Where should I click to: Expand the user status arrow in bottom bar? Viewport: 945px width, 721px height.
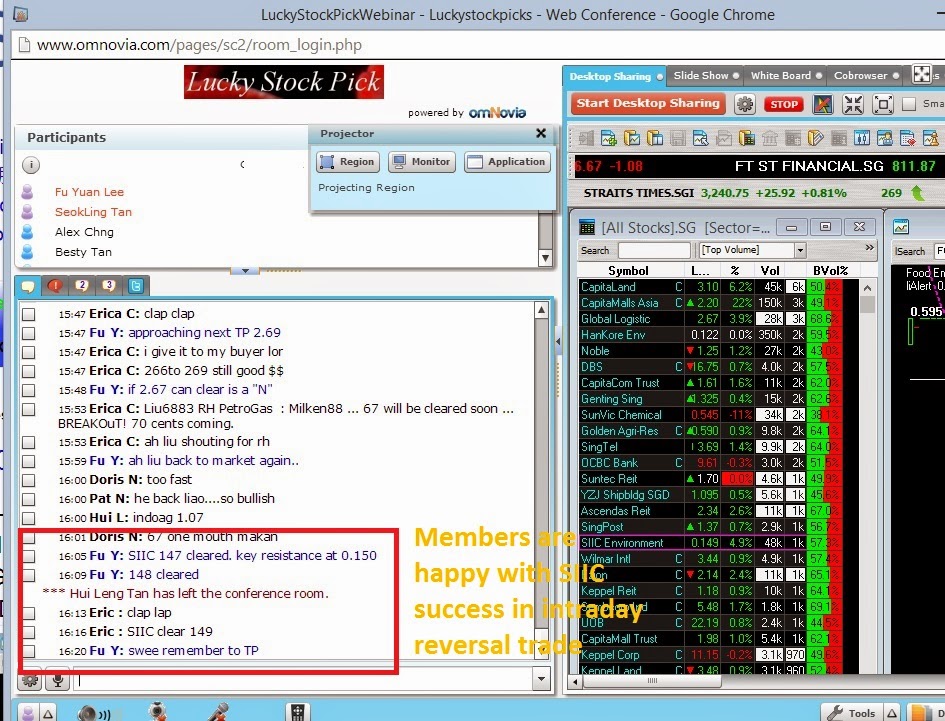48,714
